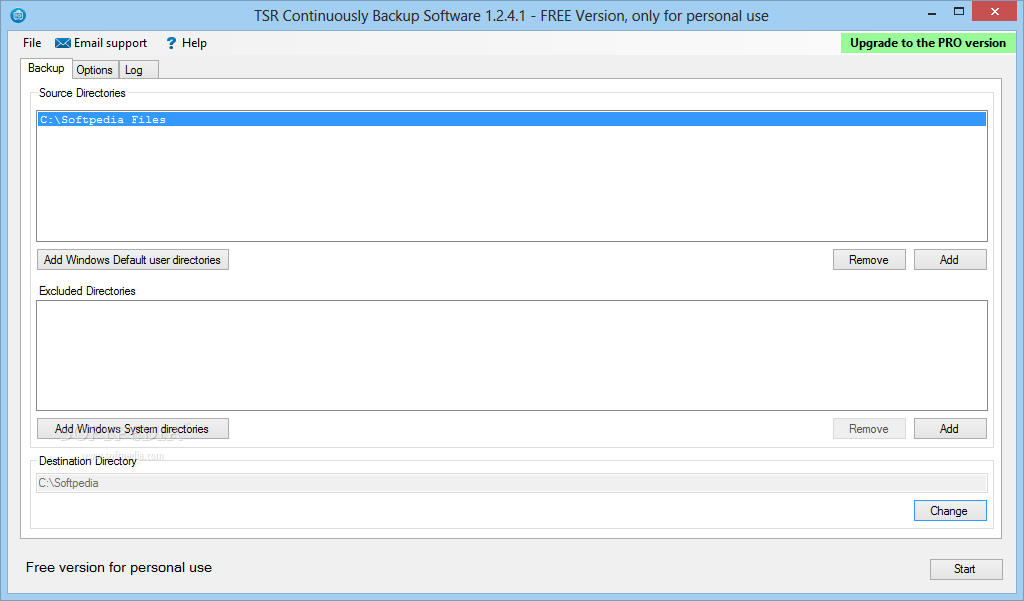Click the TSR app icon in title bar

tap(18, 15)
